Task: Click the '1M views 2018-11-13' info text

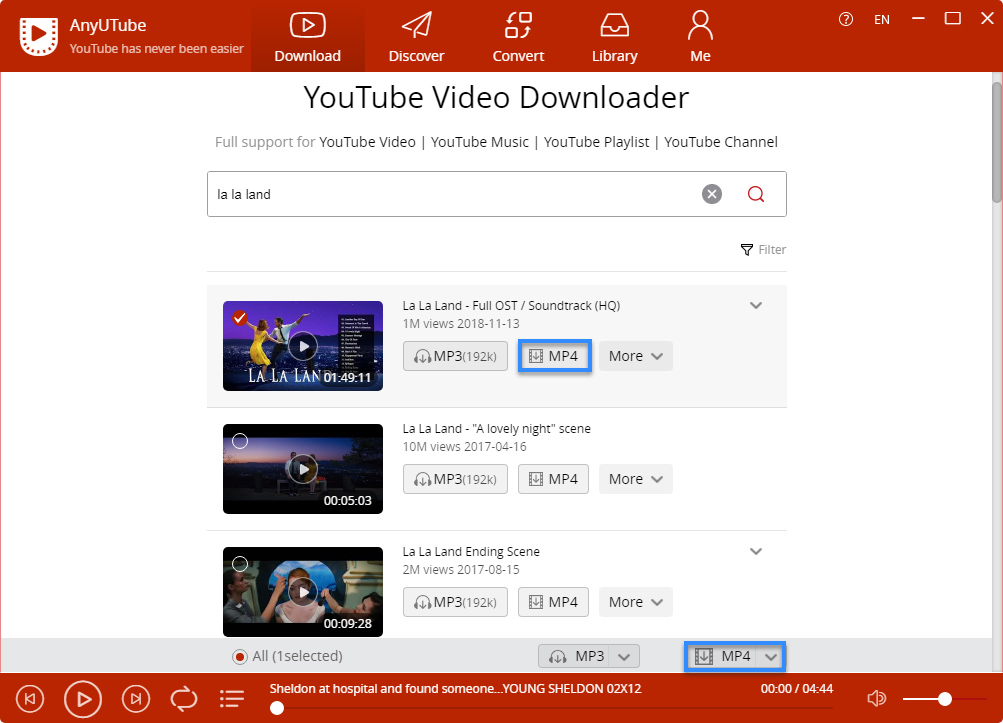Action: (461, 324)
